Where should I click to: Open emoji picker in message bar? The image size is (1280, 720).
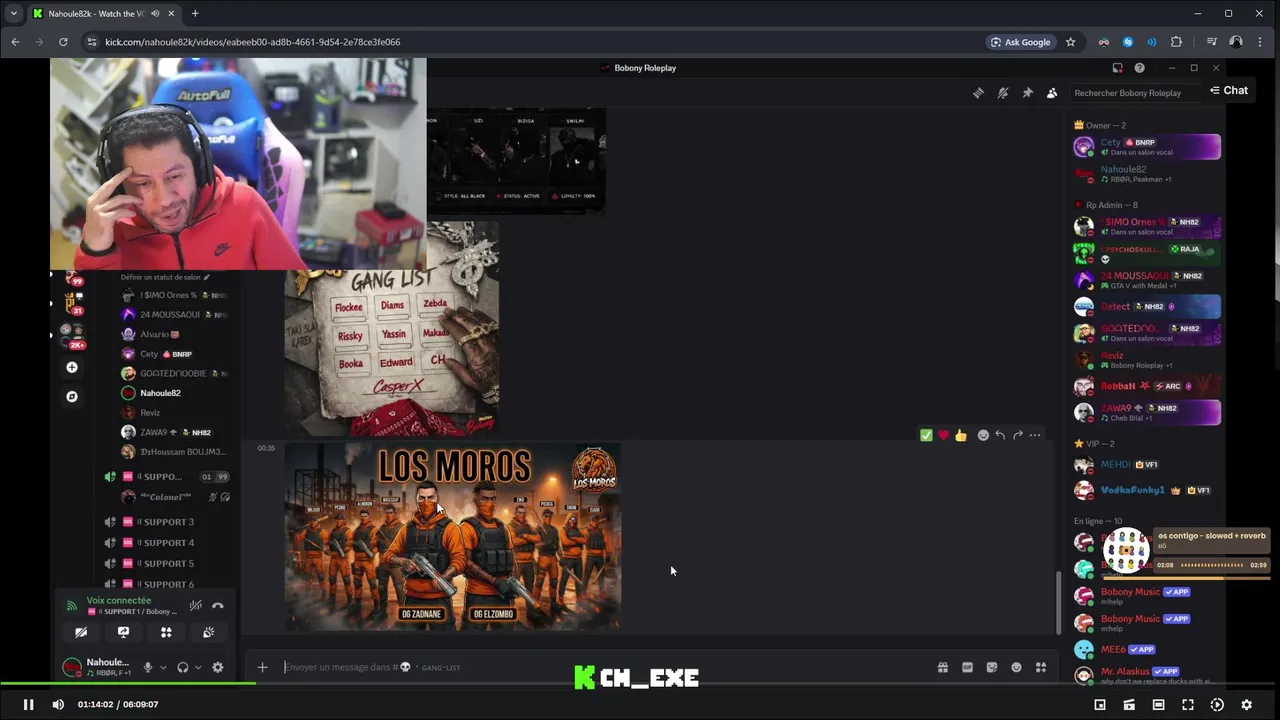(1016, 667)
